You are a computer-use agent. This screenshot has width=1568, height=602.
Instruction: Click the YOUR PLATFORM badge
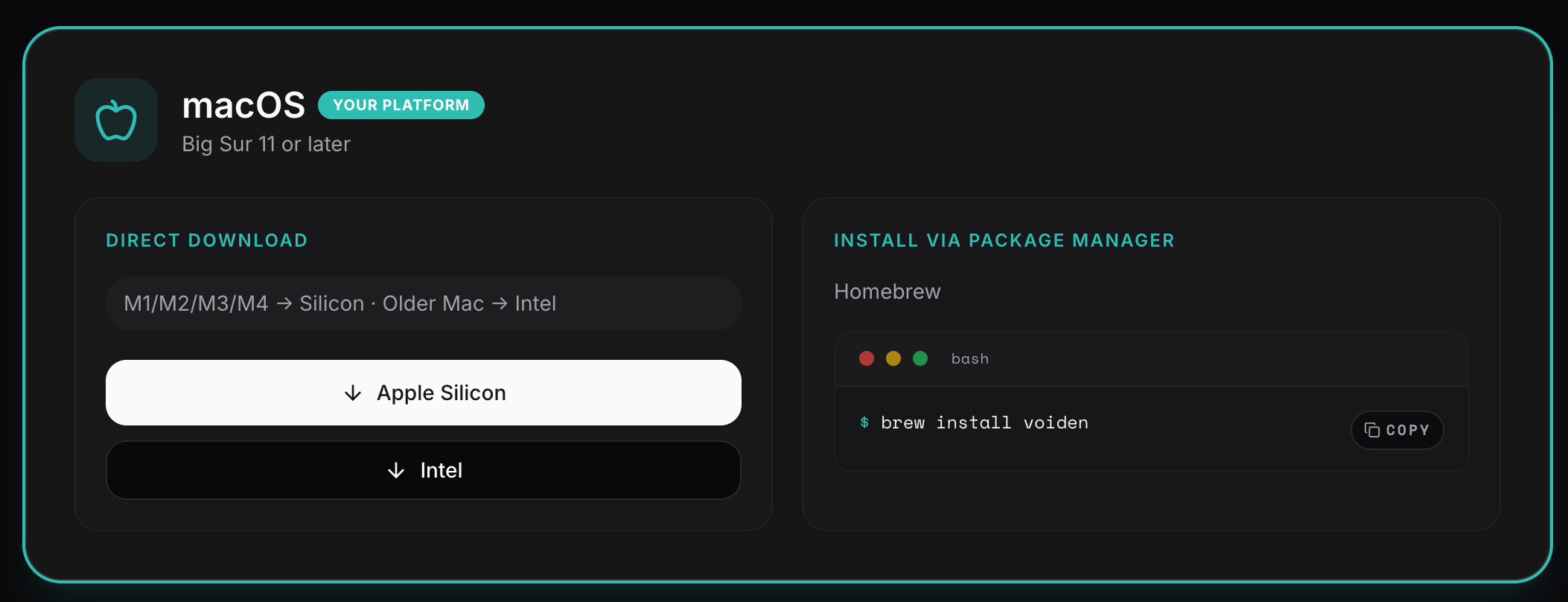click(401, 105)
